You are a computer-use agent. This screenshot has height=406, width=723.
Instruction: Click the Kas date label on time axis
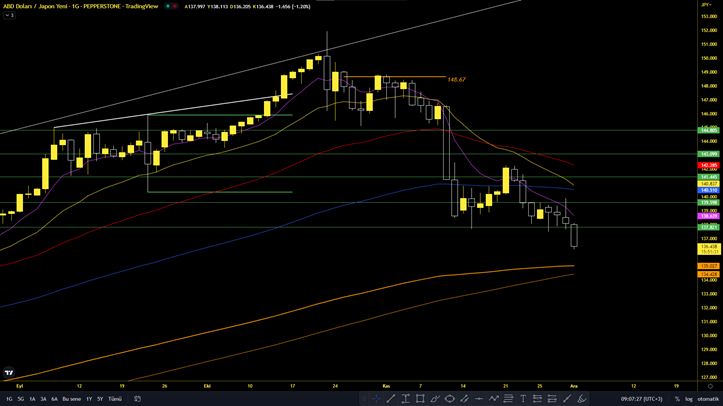tap(386, 386)
